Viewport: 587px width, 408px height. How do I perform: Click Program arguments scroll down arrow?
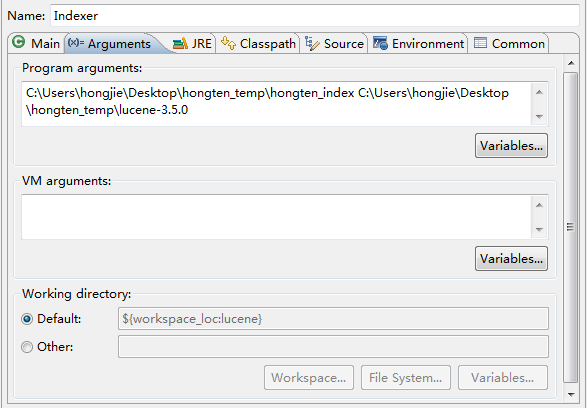coord(539,116)
